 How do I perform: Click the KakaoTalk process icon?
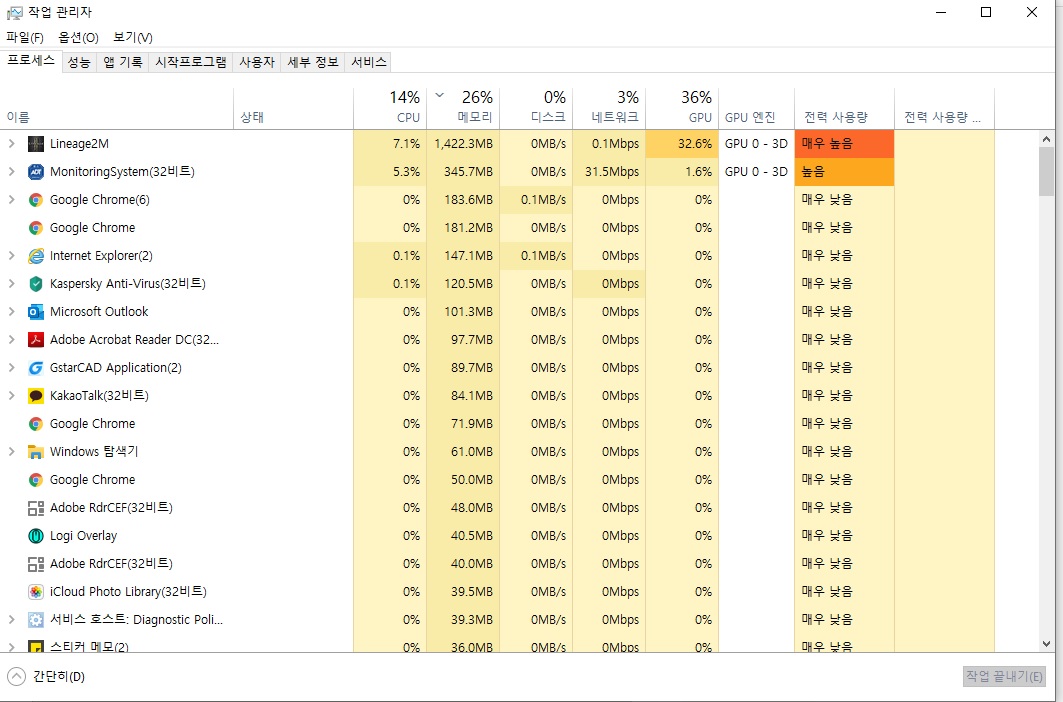[x=36, y=395]
